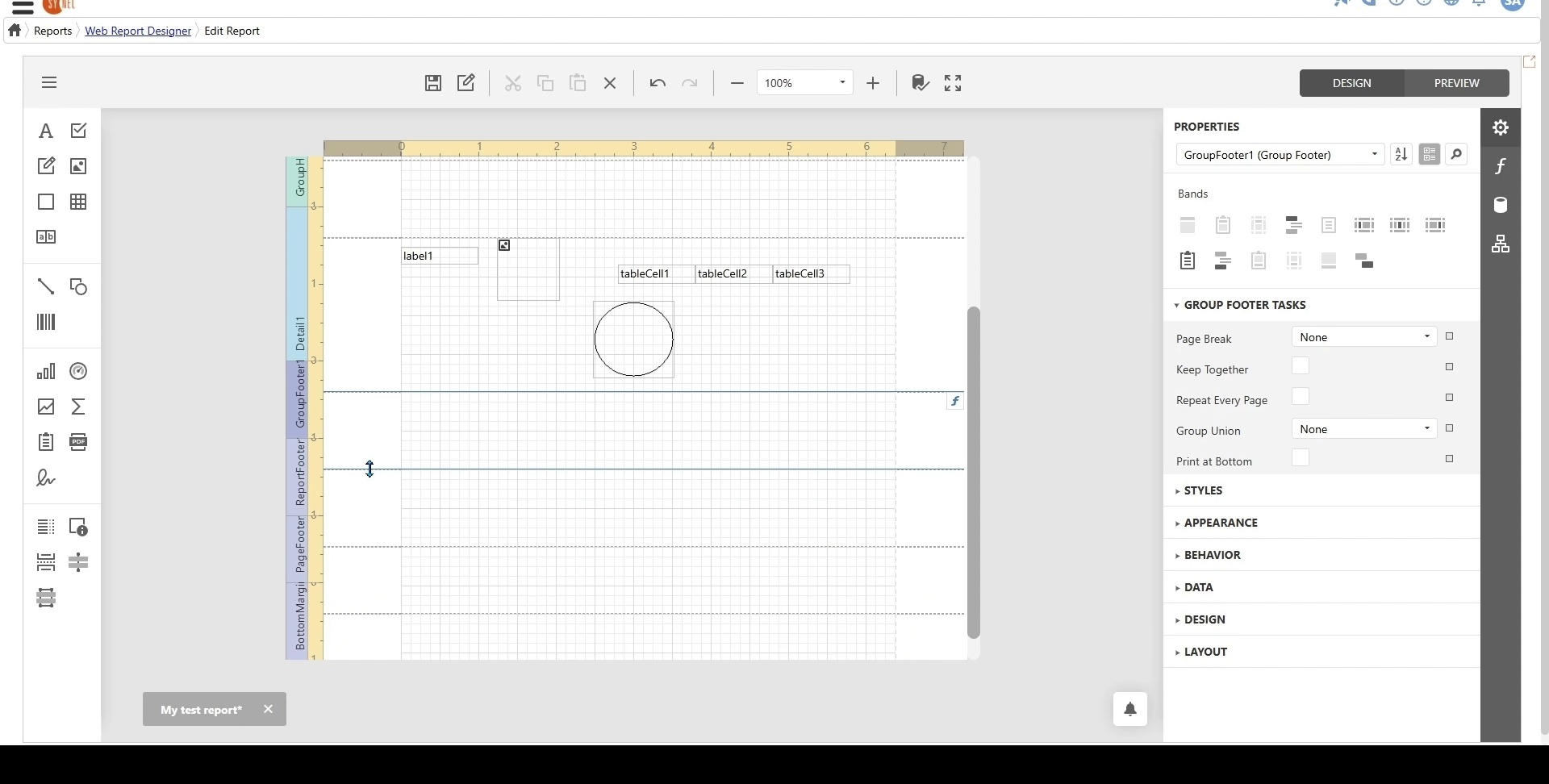
Task: Switch to the Design tab
Action: (1352, 83)
